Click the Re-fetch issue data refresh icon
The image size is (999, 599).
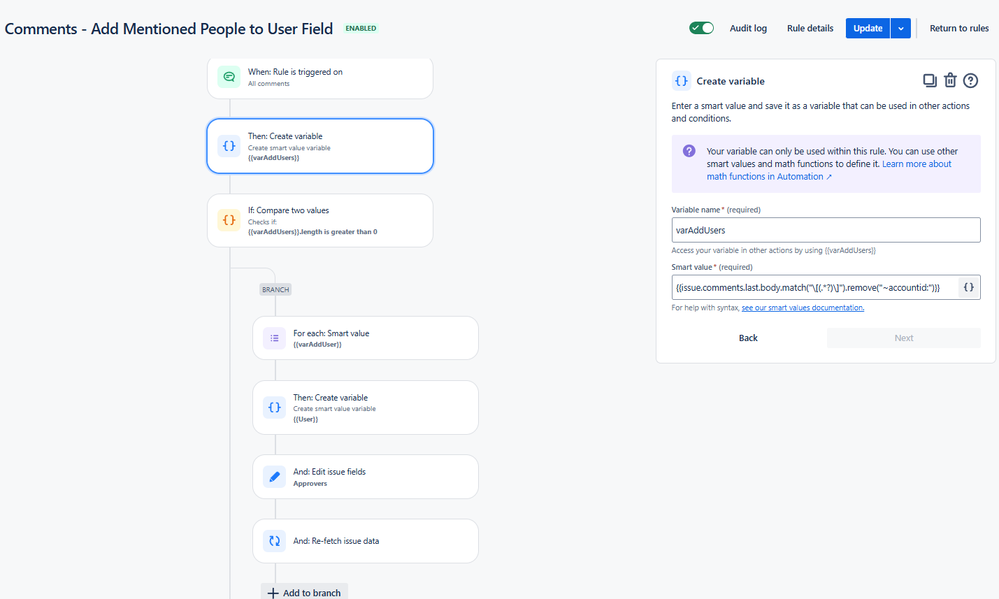pyautogui.click(x=274, y=541)
